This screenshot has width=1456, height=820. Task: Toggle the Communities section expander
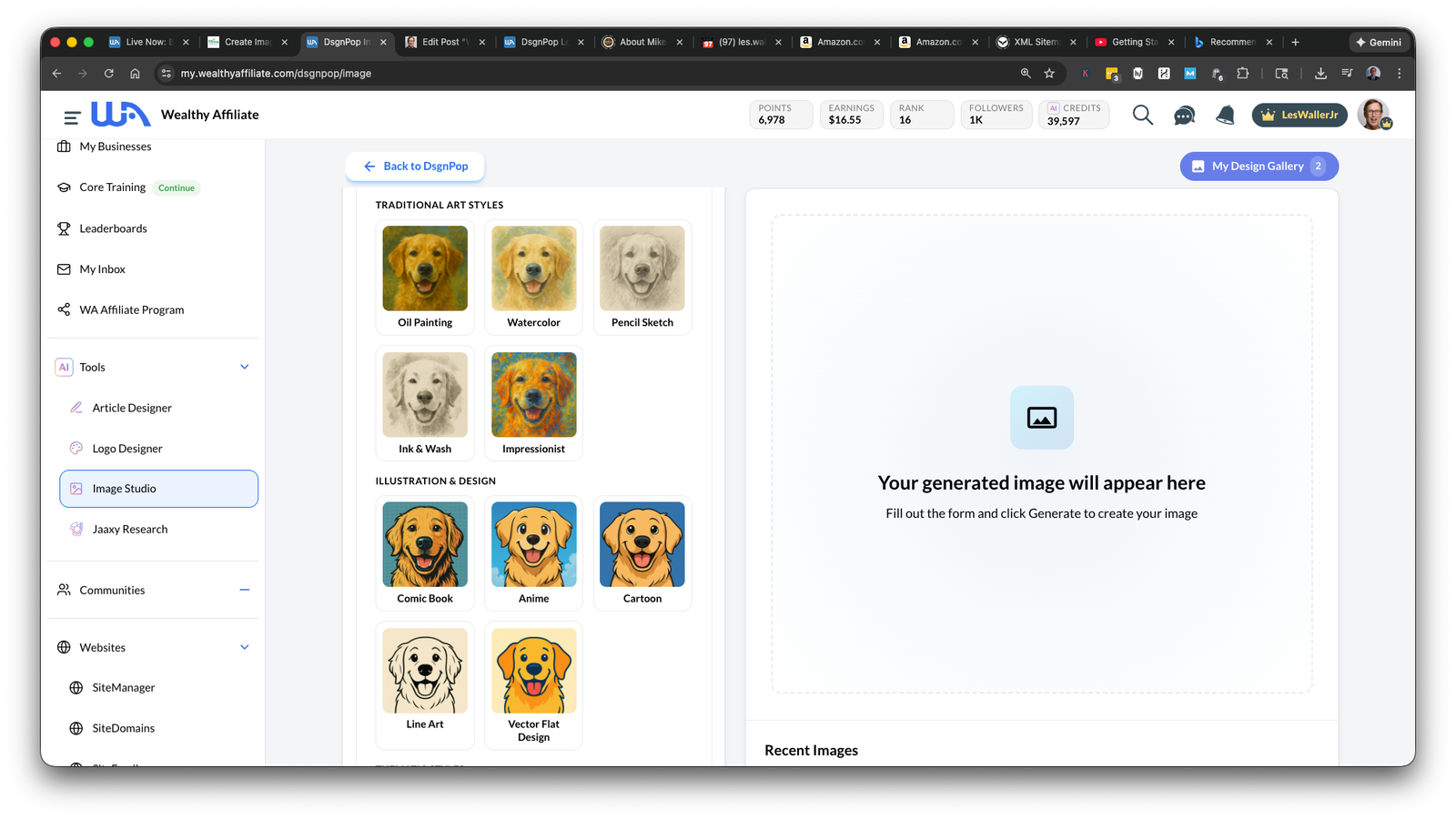click(244, 590)
